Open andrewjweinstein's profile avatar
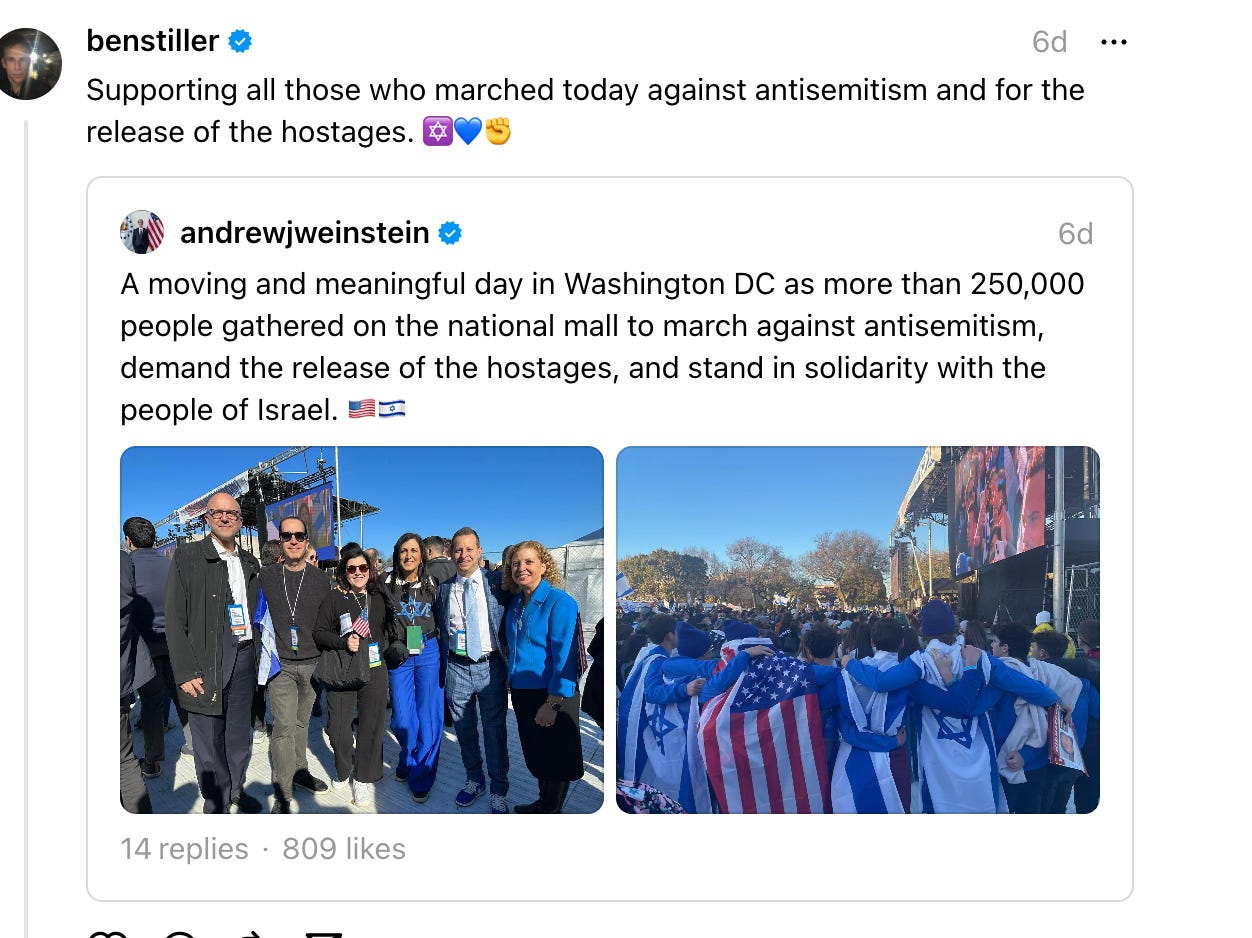Image resolution: width=1252 pixels, height=938 pixels. [142, 233]
